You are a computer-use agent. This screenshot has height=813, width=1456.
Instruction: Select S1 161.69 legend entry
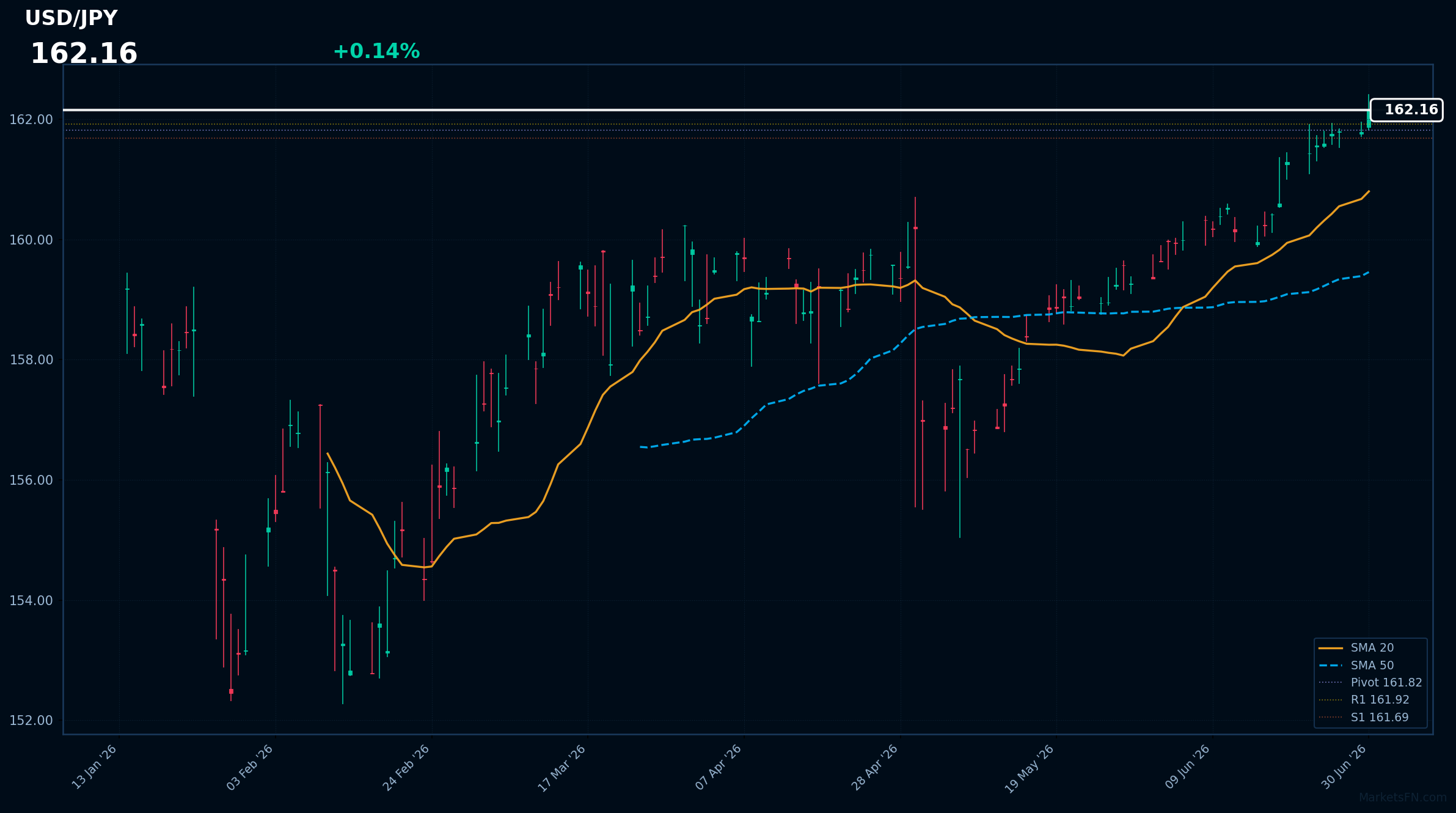tap(1364, 717)
